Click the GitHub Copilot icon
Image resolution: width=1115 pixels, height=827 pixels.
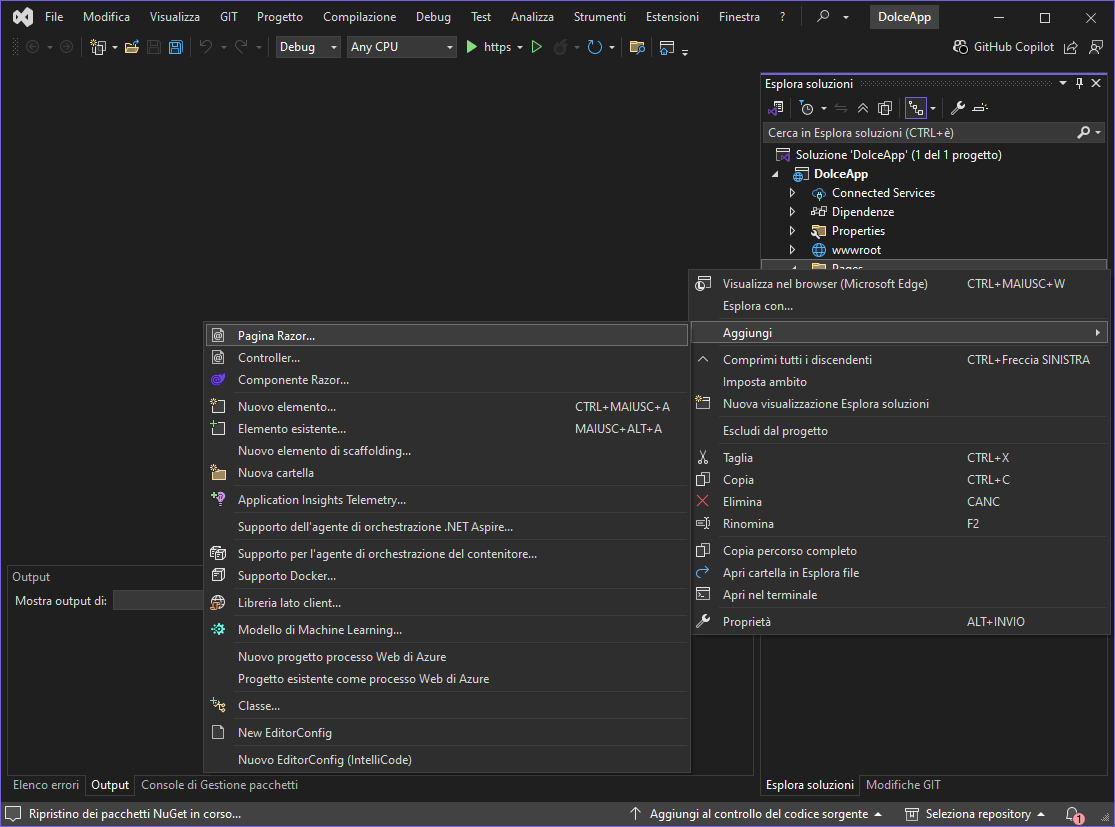click(960, 47)
